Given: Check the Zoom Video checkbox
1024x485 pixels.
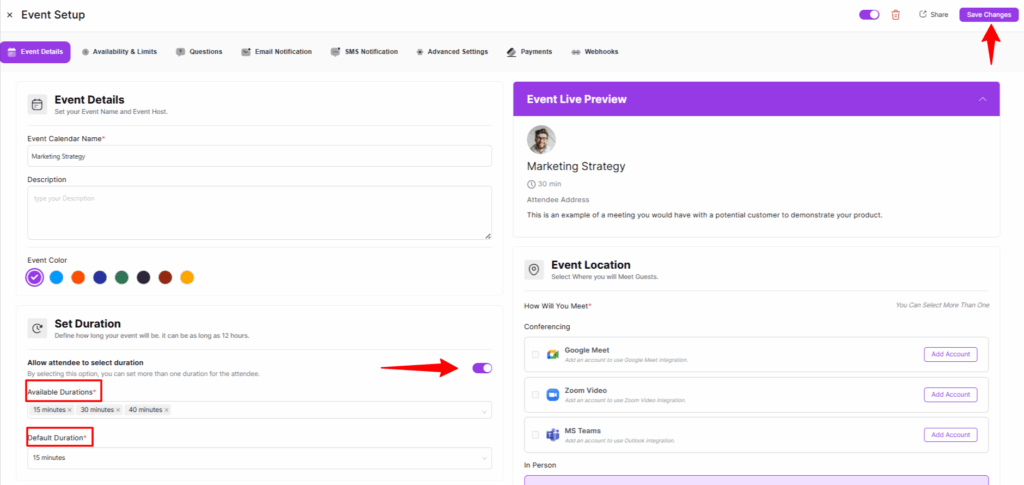Looking at the screenshot, I should point(535,394).
